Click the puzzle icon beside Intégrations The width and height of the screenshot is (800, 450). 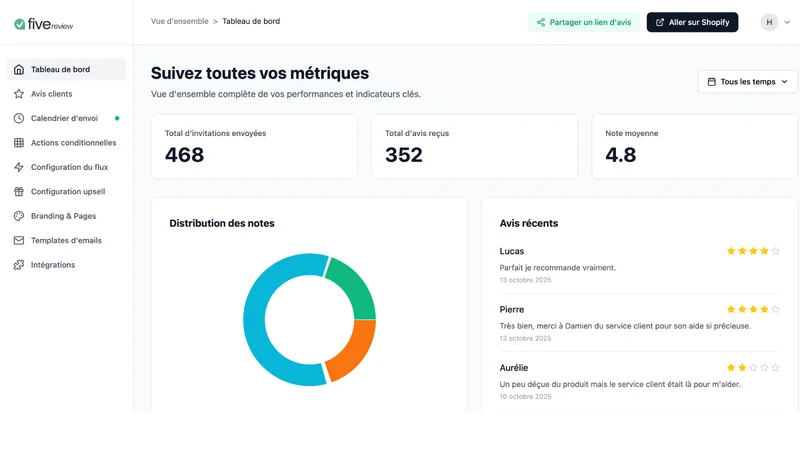(19, 265)
